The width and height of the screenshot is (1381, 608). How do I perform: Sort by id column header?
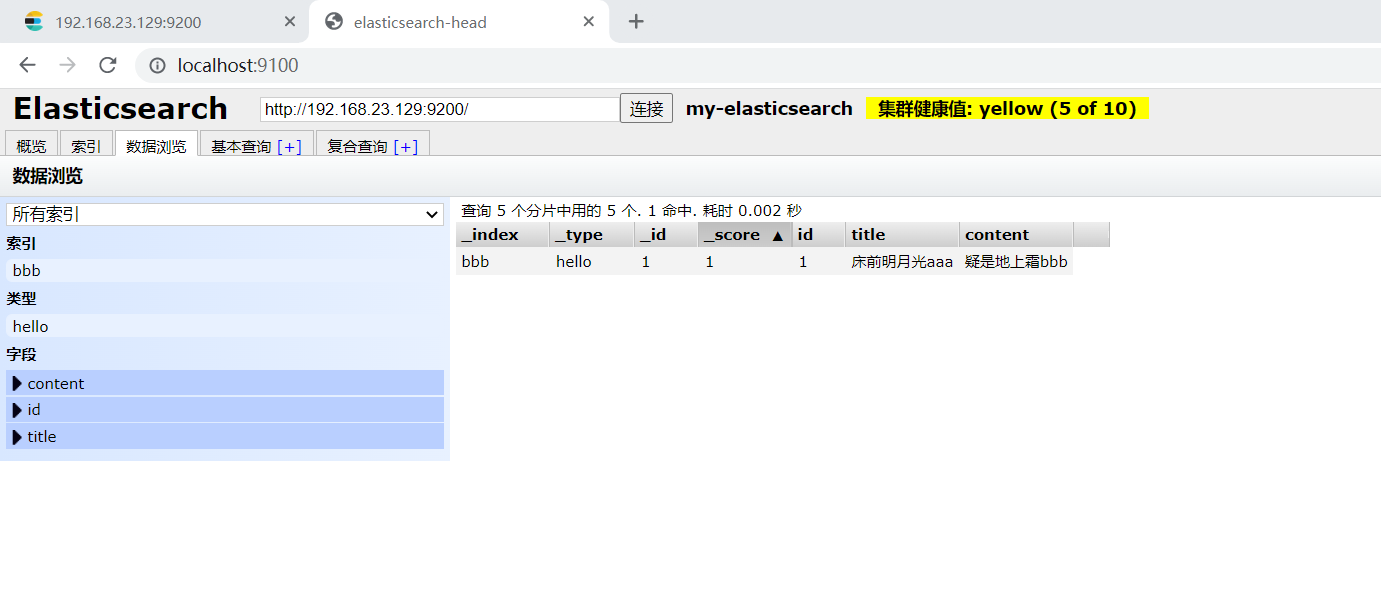point(818,235)
